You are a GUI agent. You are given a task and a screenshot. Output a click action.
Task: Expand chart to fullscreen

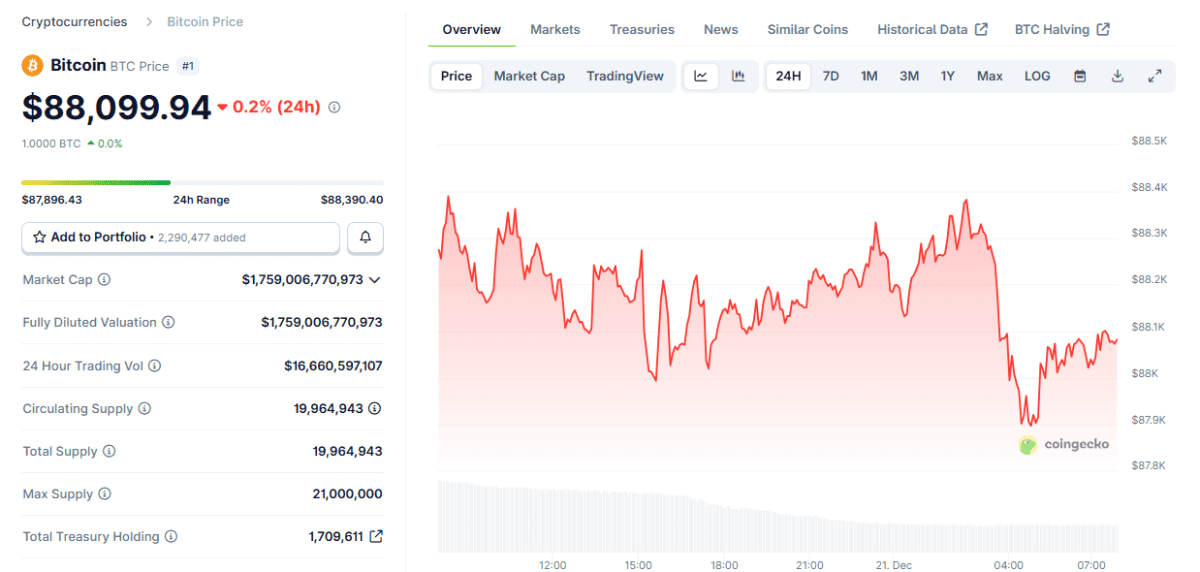(x=1154, y=76)
